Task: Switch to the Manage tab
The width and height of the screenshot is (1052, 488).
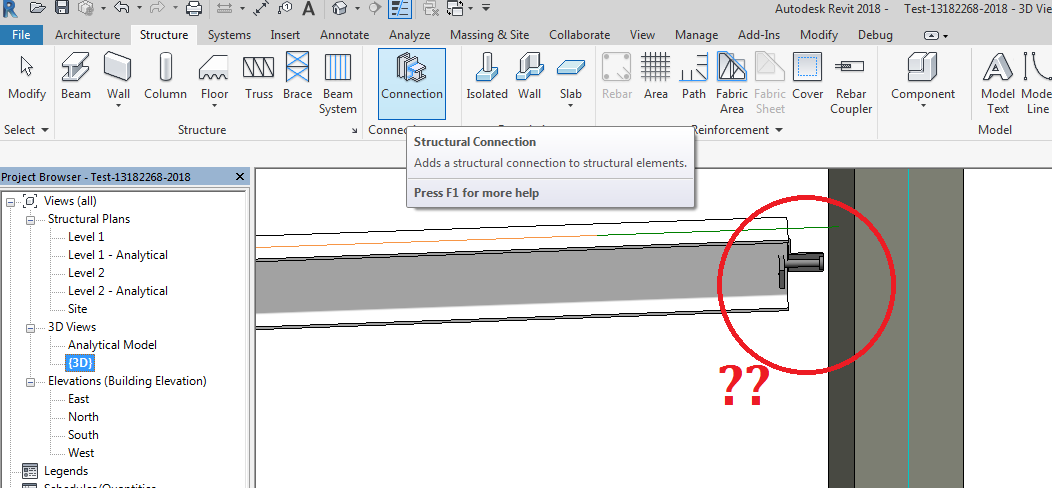Action: pos(696,35)
